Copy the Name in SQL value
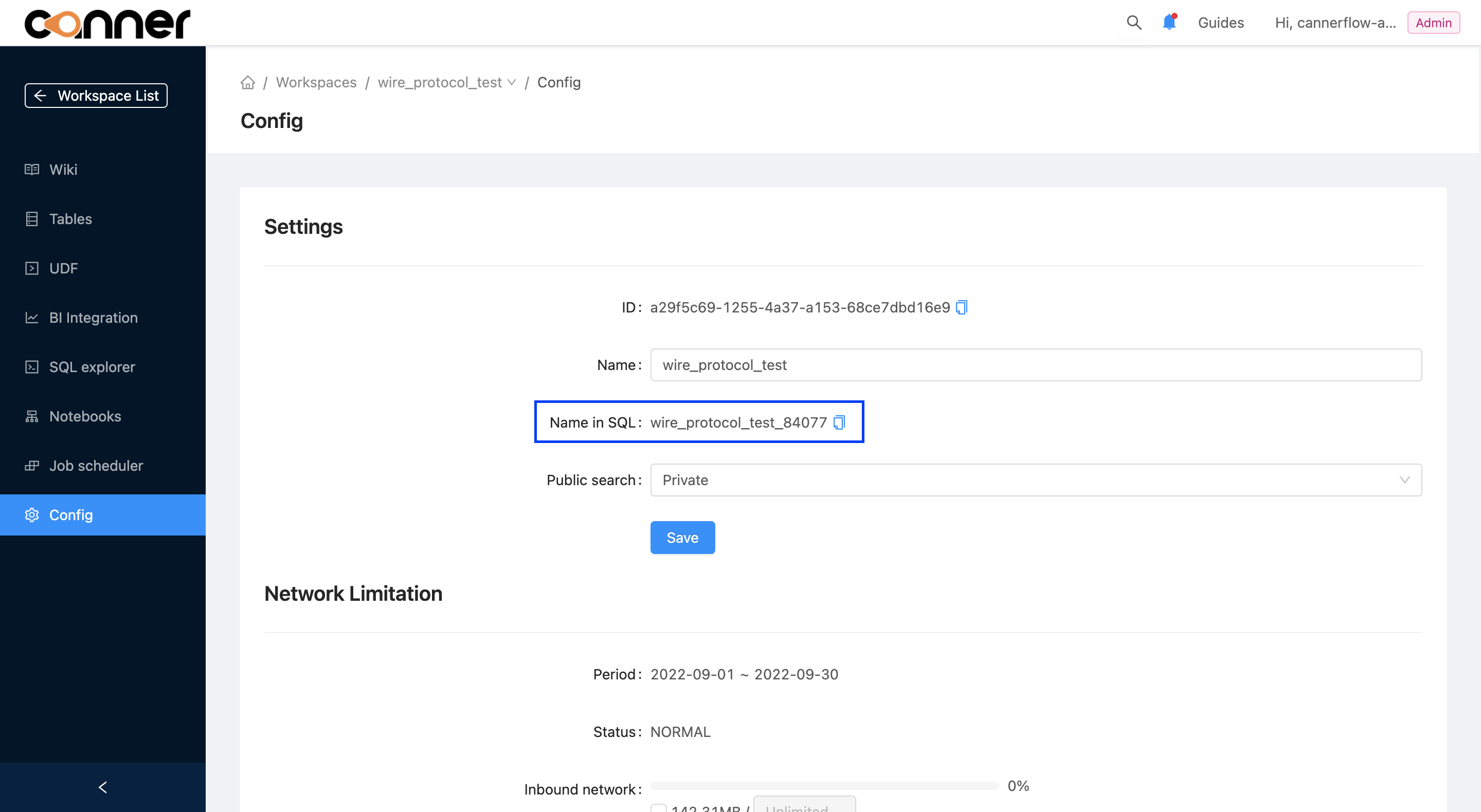Image resolution: width=1481 pixels, height=812 pixels. tap(839, 422)
